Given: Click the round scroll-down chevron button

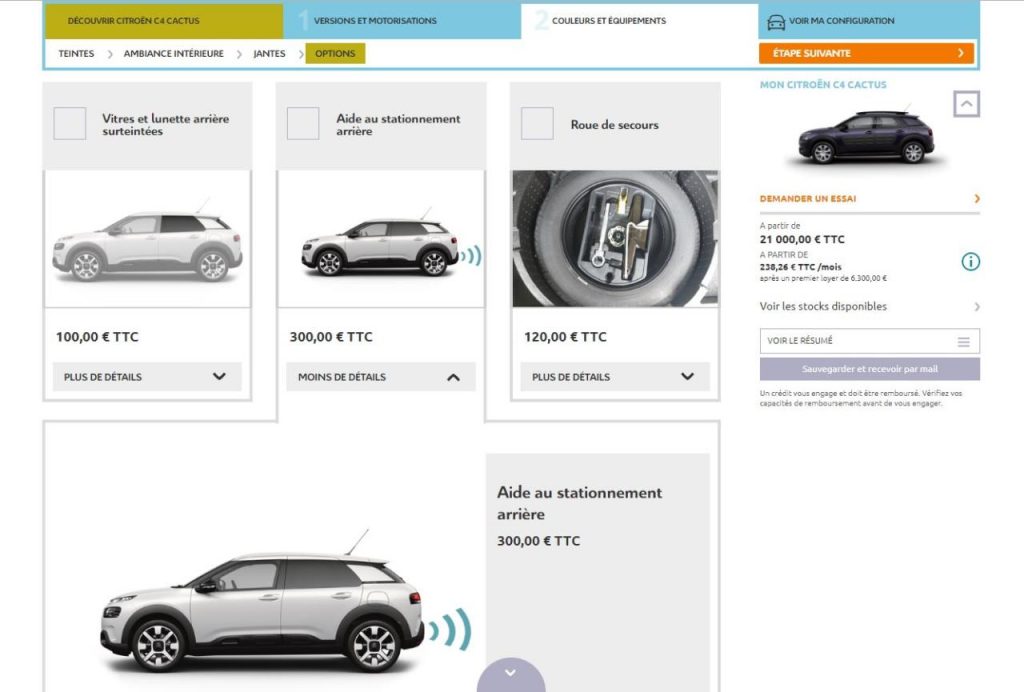Looking at the screenshot, I should [x=511, y=675].
